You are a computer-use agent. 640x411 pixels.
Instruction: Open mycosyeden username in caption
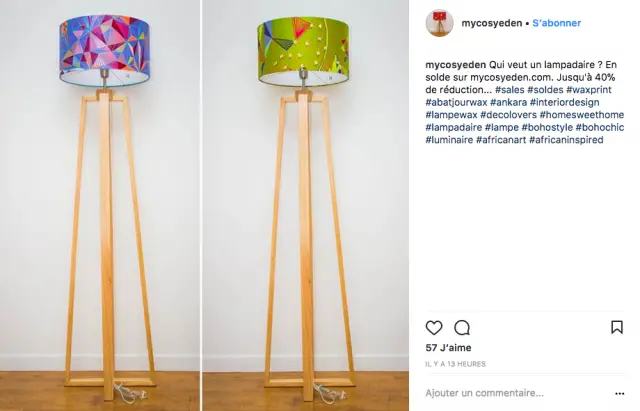456,65
